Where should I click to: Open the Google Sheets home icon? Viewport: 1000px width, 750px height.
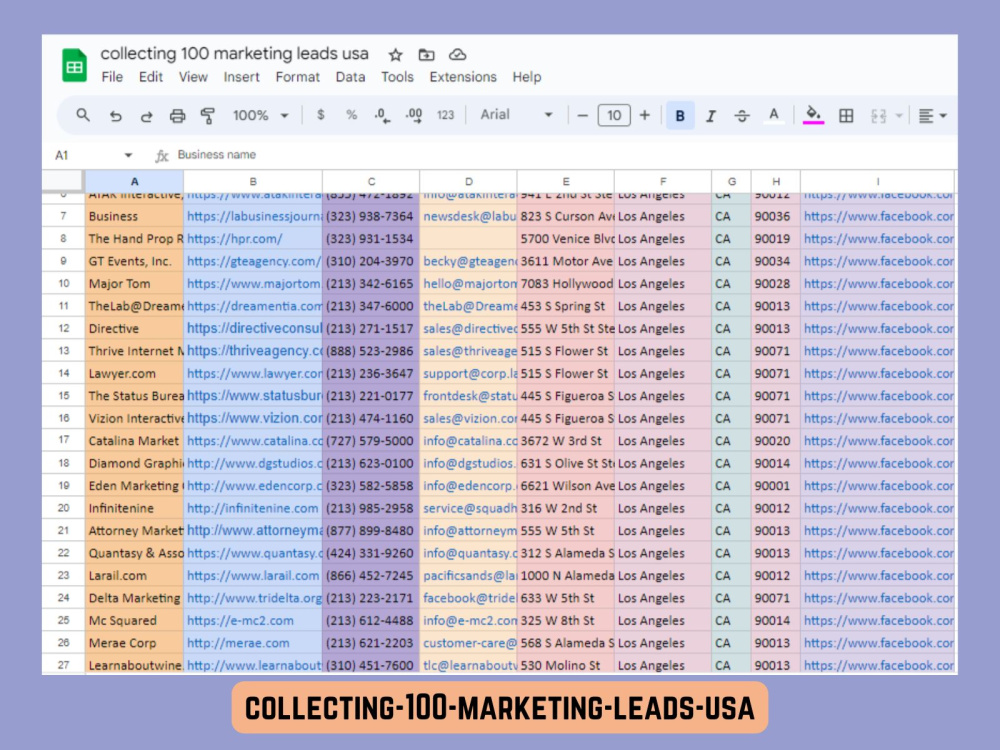[74, 65]
